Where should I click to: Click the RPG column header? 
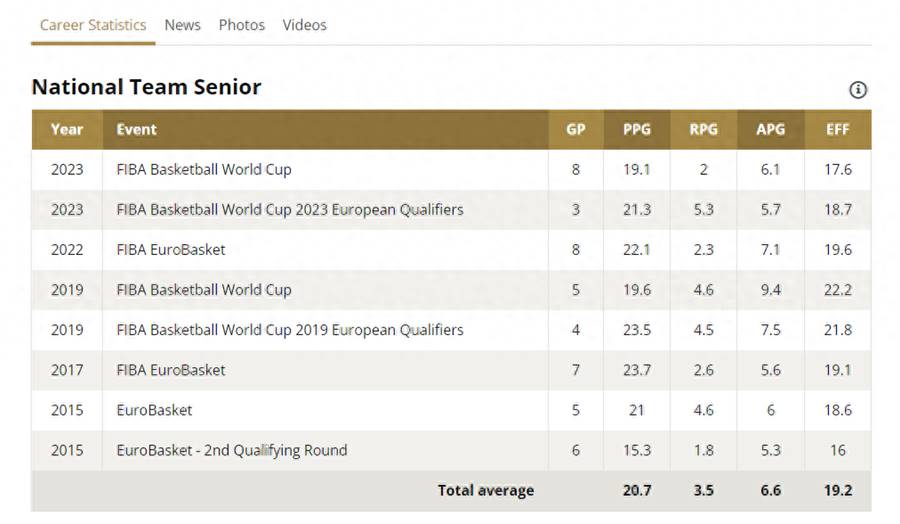[x=703, y=130]
